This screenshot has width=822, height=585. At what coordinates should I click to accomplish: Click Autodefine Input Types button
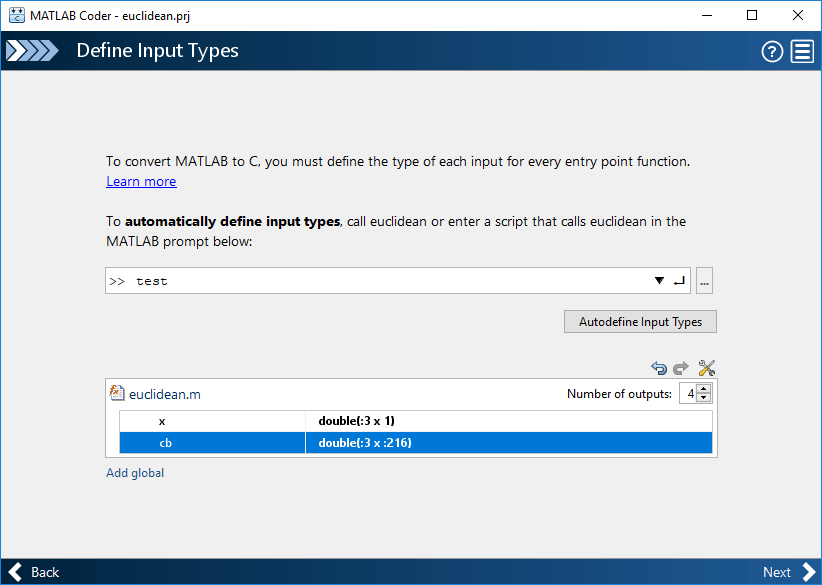640,322
